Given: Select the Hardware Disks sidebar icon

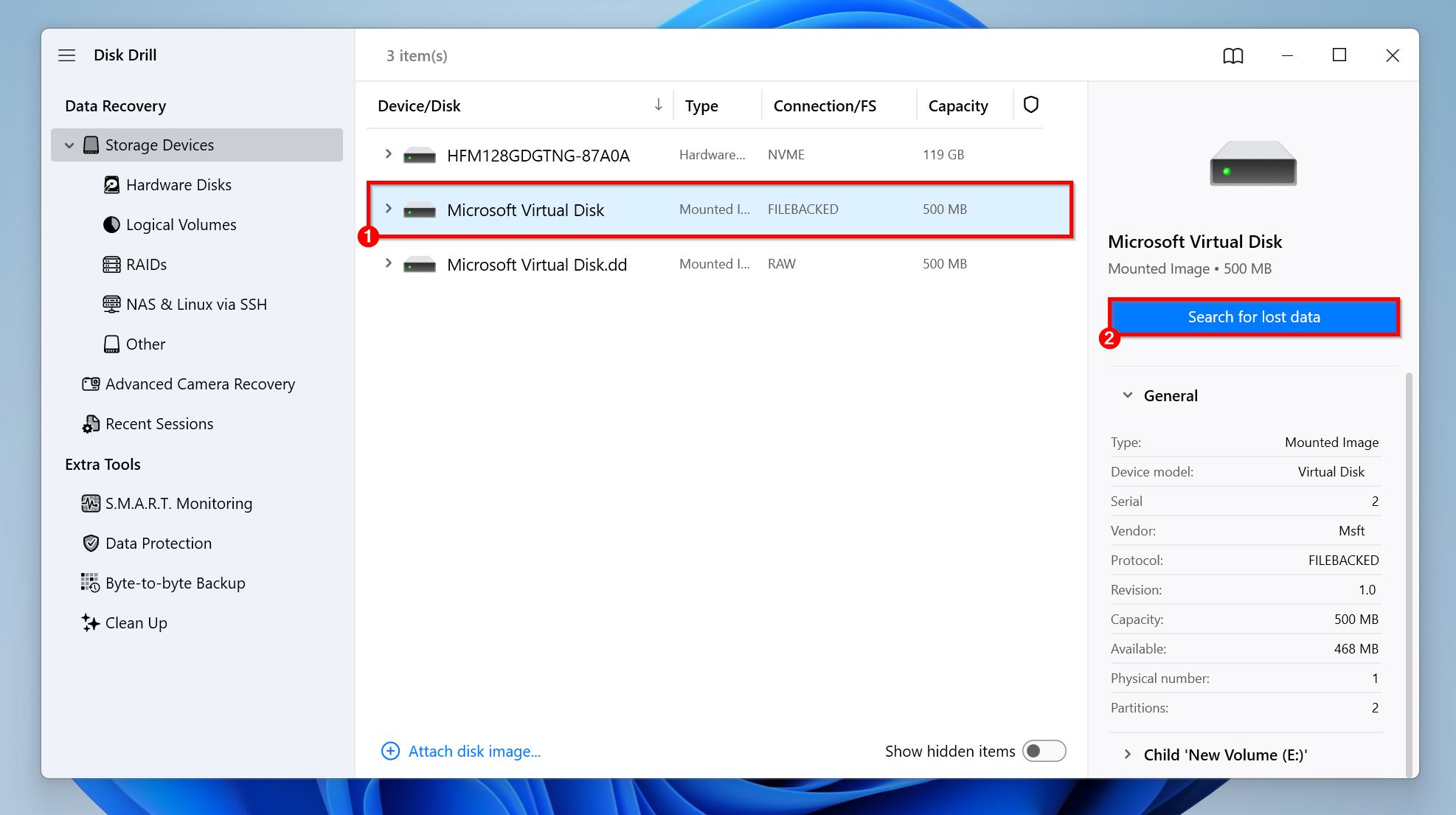Looking at the screenshot, I should [112, 184].
